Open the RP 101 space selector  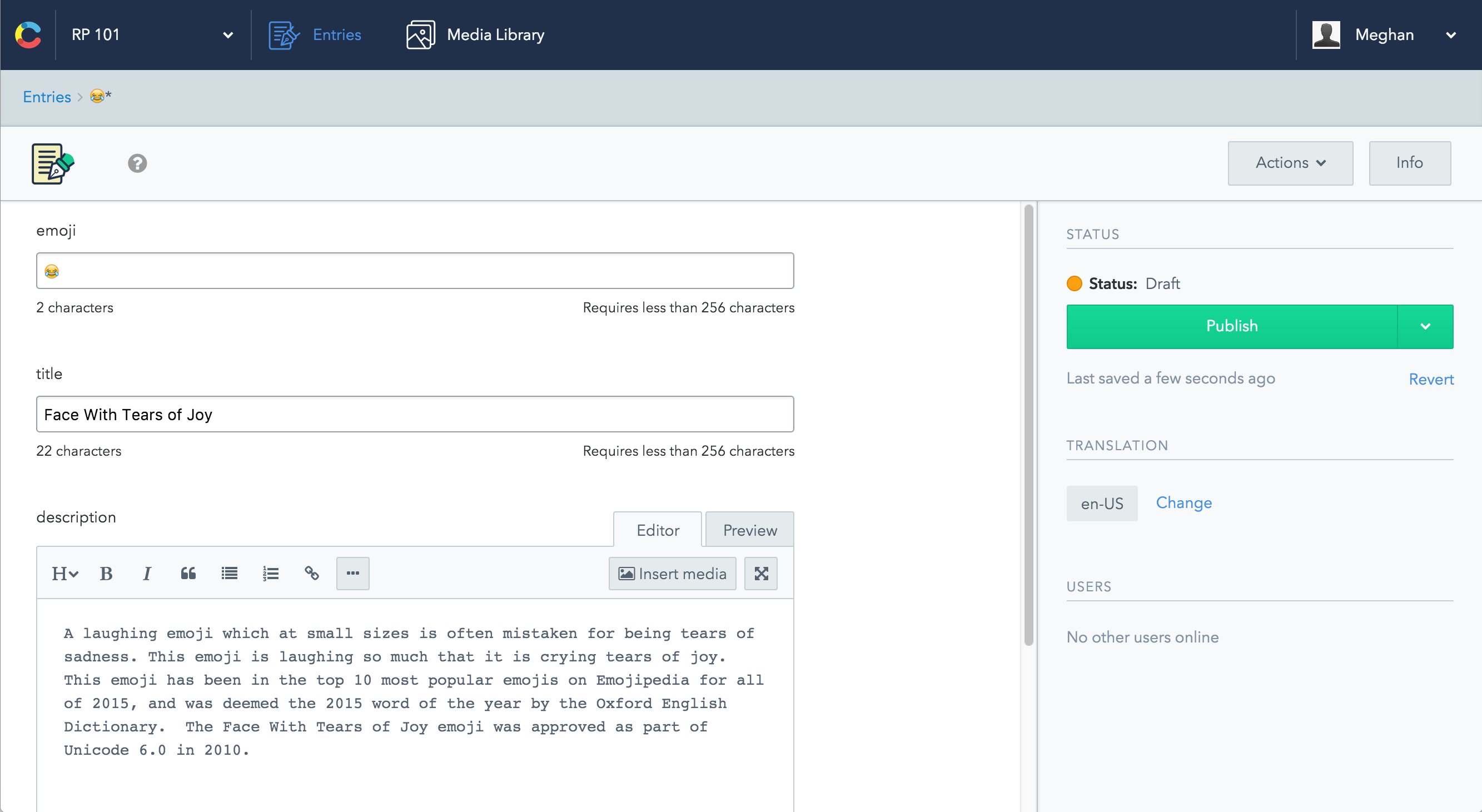(x=152, y=34)
